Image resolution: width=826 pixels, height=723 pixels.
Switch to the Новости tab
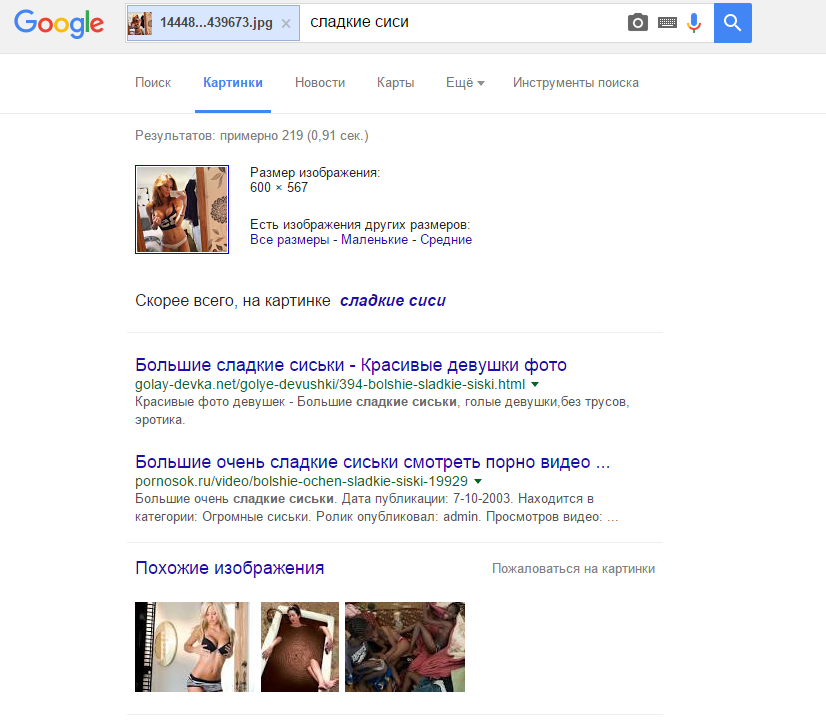[x=320, y=83]
